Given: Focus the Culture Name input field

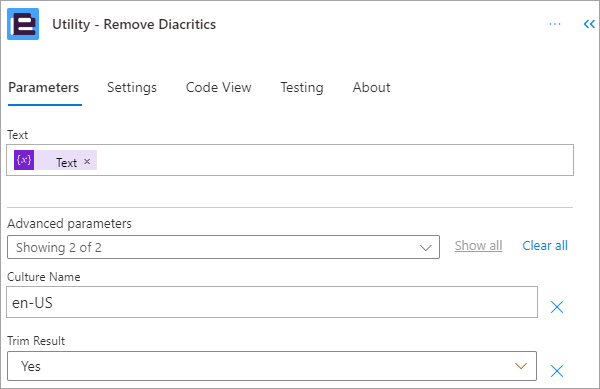Looking at the screenshot, I should [x=272, y=302].
